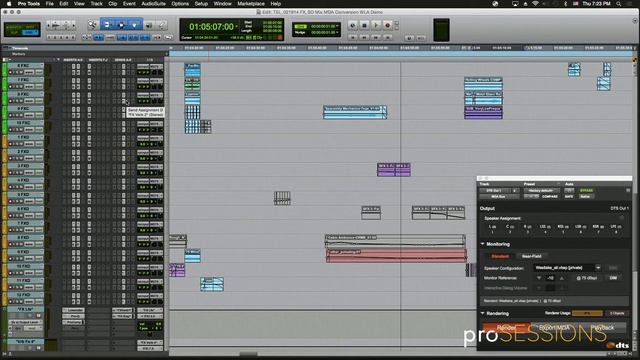This screenshot has height=360, width=640.
Task: Click the Rewind transport button
Action: click(364, 37)
